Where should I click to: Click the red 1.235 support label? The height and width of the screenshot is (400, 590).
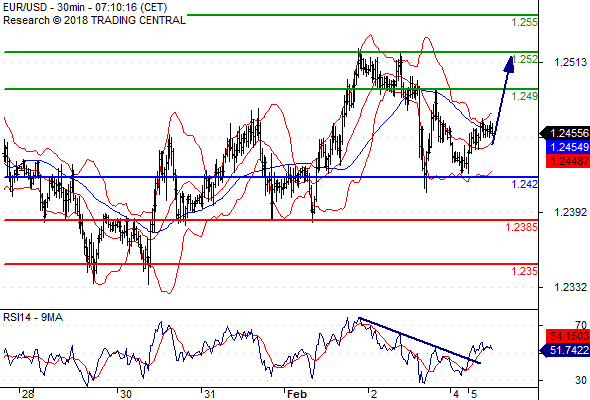pos(525,271)
